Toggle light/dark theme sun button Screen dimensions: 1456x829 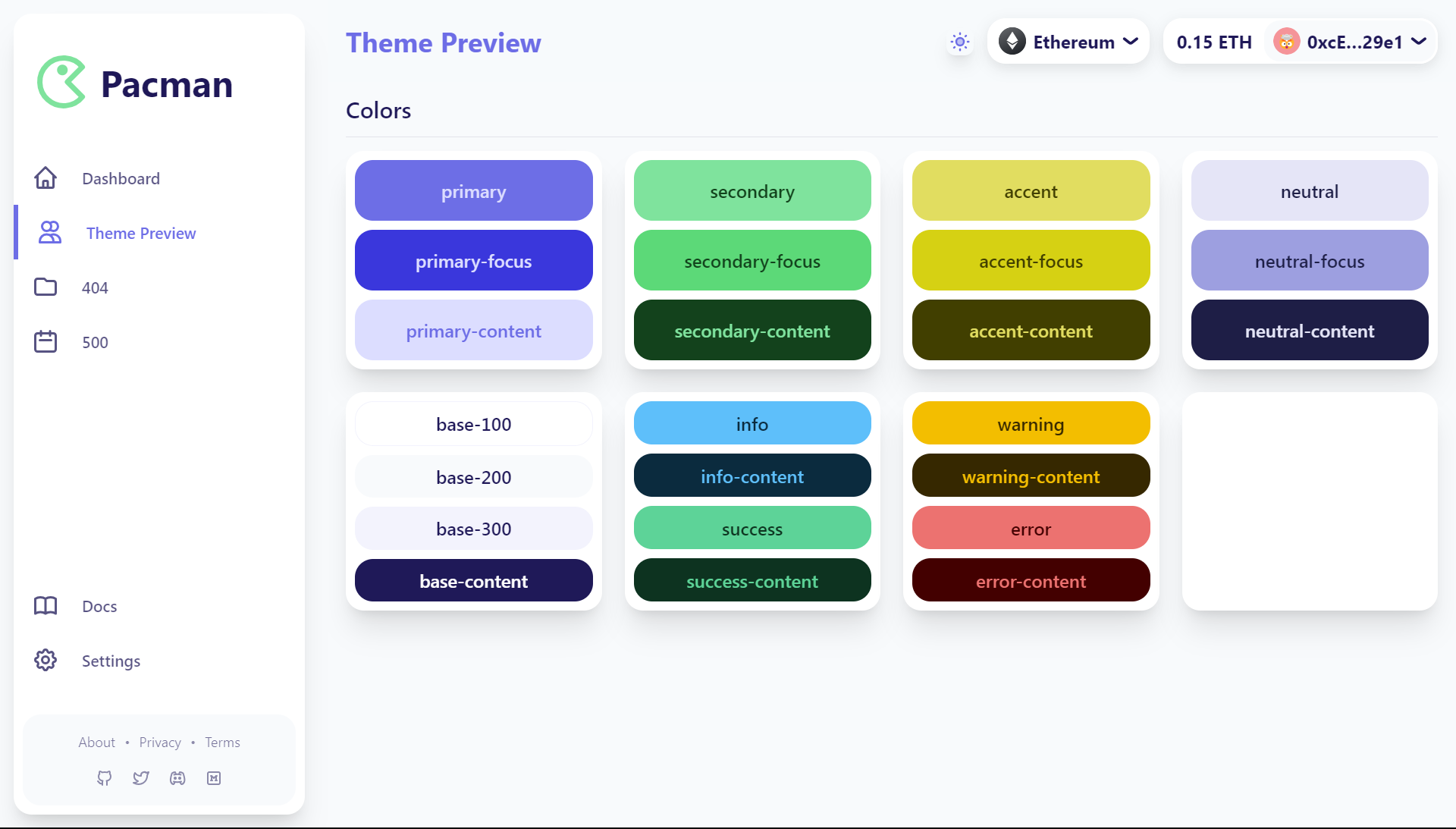[960, 42]
